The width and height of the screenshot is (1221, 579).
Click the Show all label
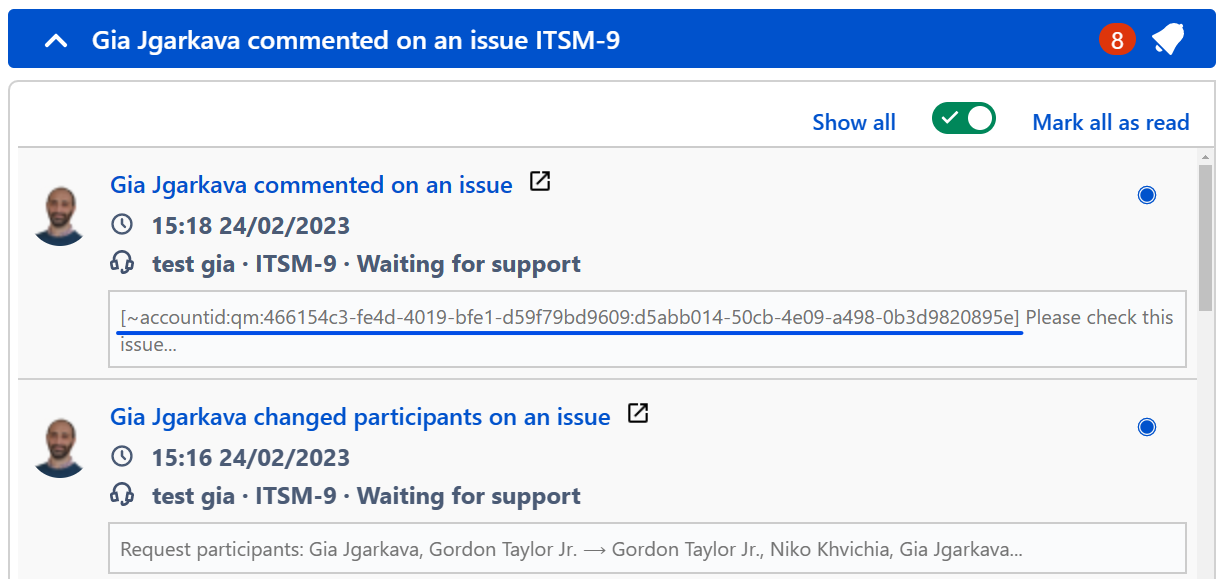pyautogui.click(x=854, y=122)
